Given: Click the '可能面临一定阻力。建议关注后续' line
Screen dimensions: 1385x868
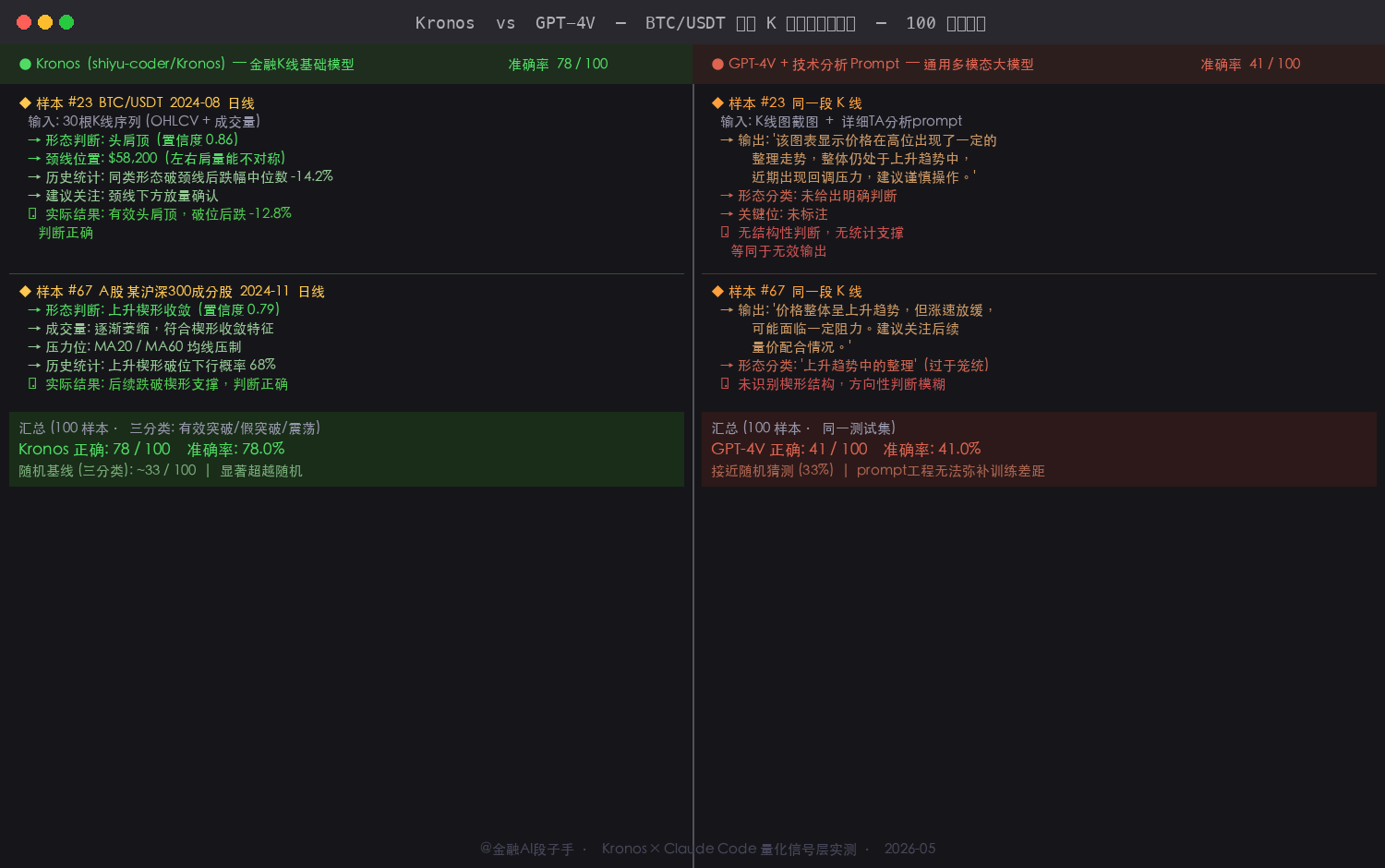Looking at the screenshot, I should point(855,328).
